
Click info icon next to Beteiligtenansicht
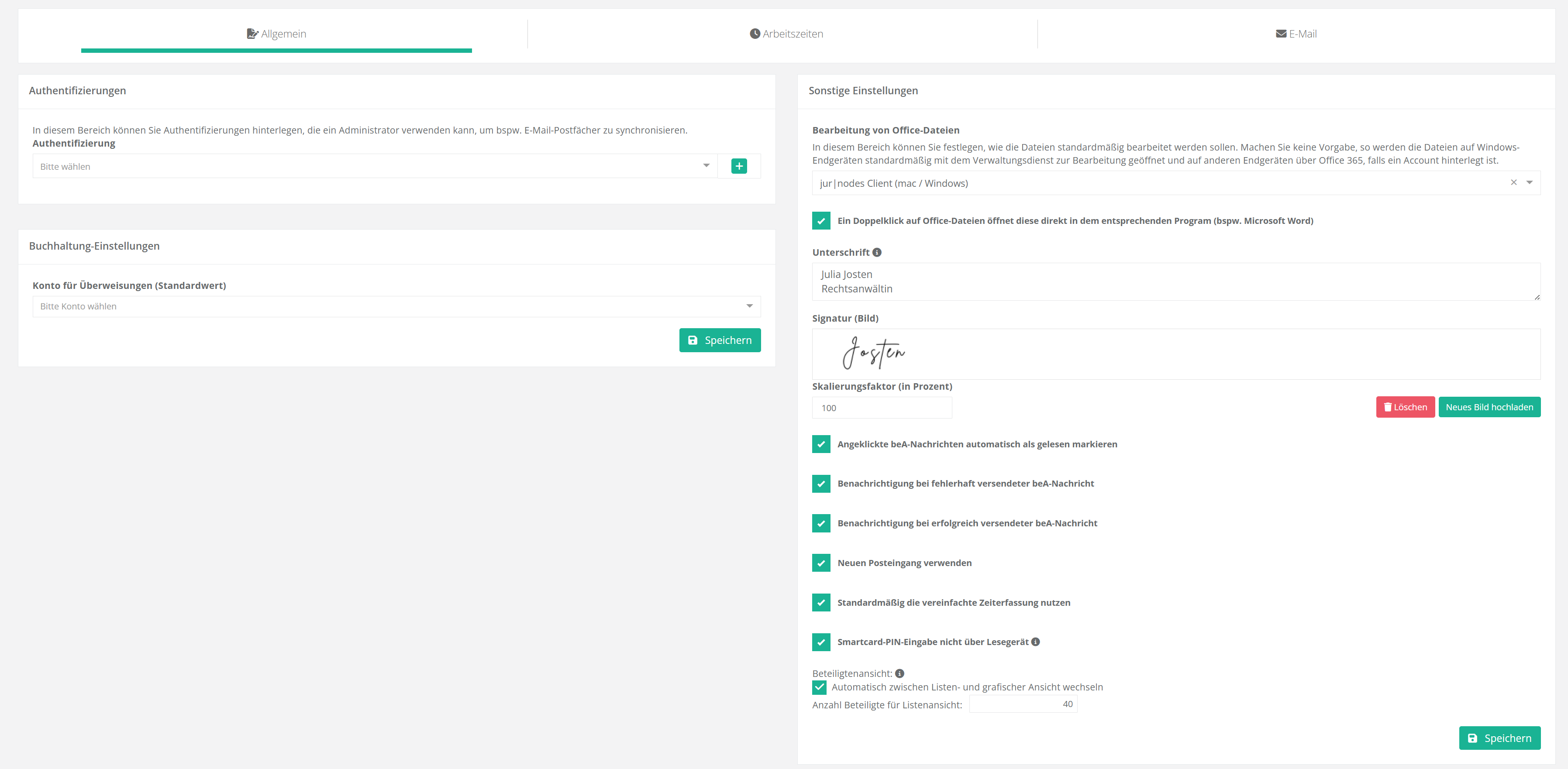click(899, 673)
